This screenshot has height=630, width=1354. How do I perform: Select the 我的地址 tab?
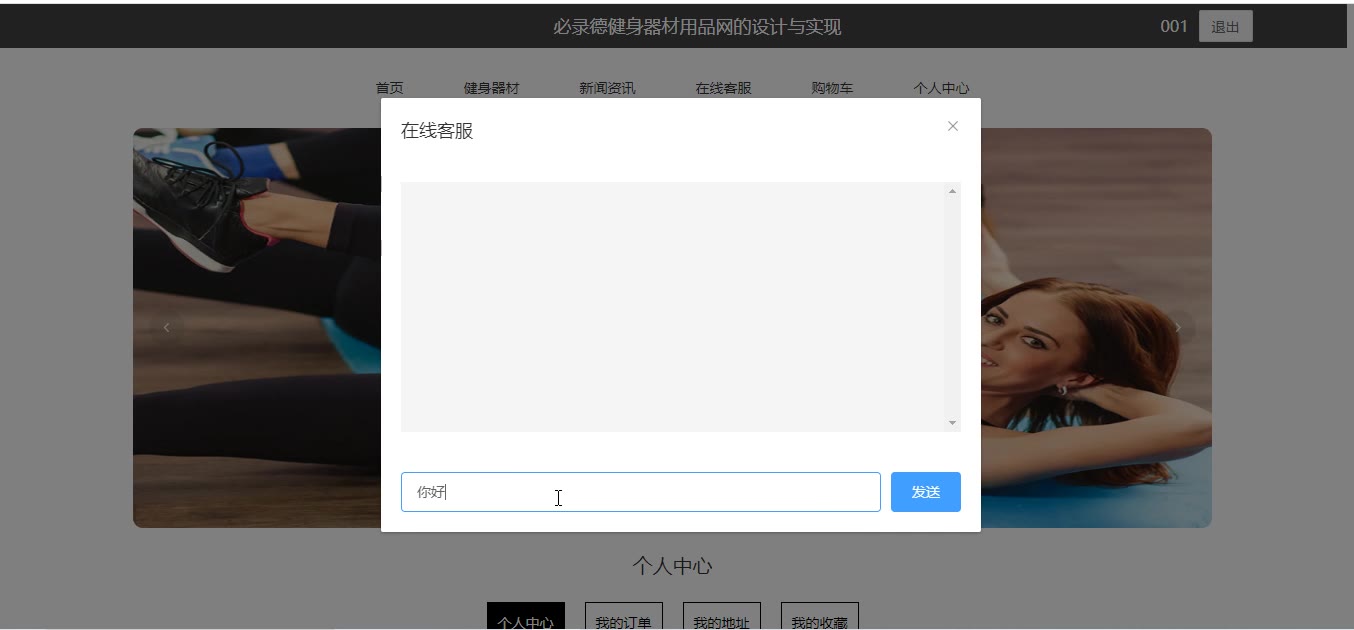pyautogui.click(x=721, y=618)
